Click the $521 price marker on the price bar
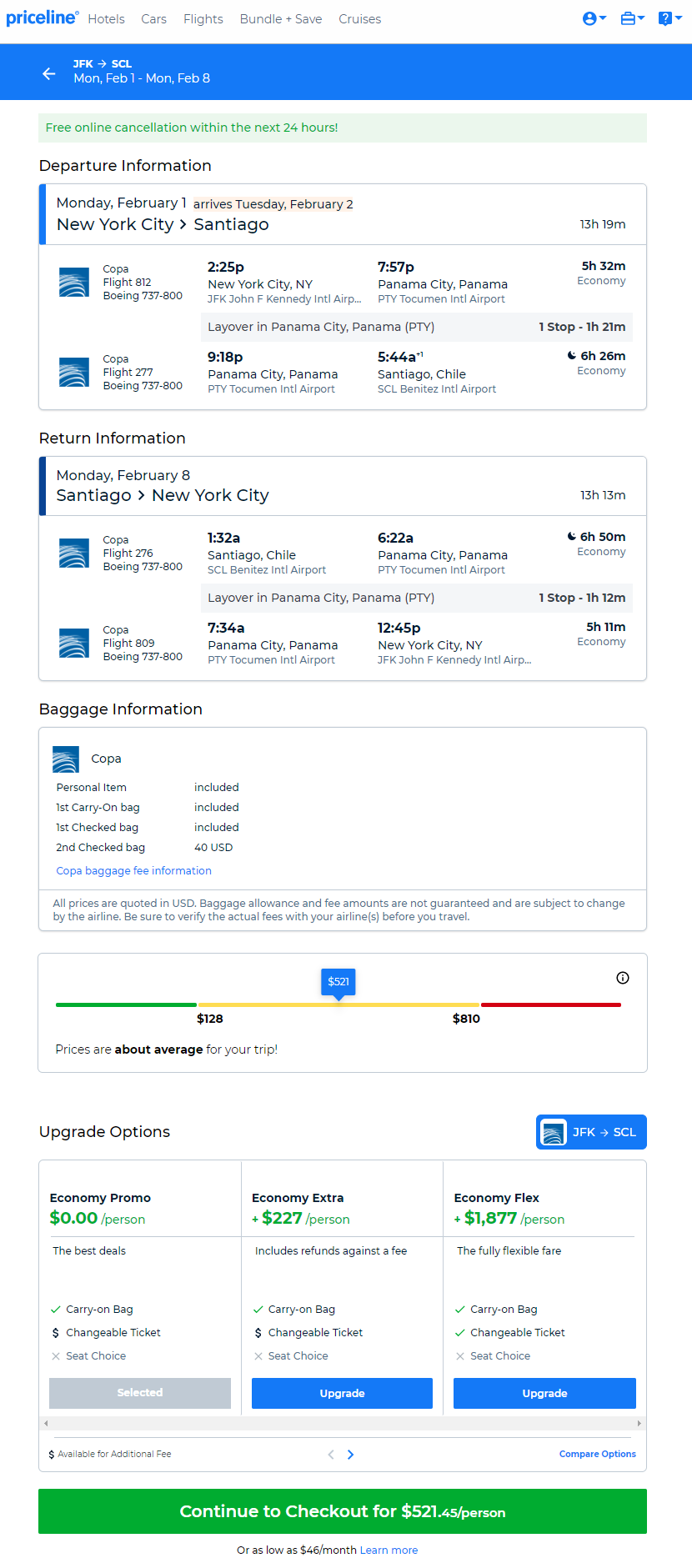The image size is (692, 1568). click(338, 982)
